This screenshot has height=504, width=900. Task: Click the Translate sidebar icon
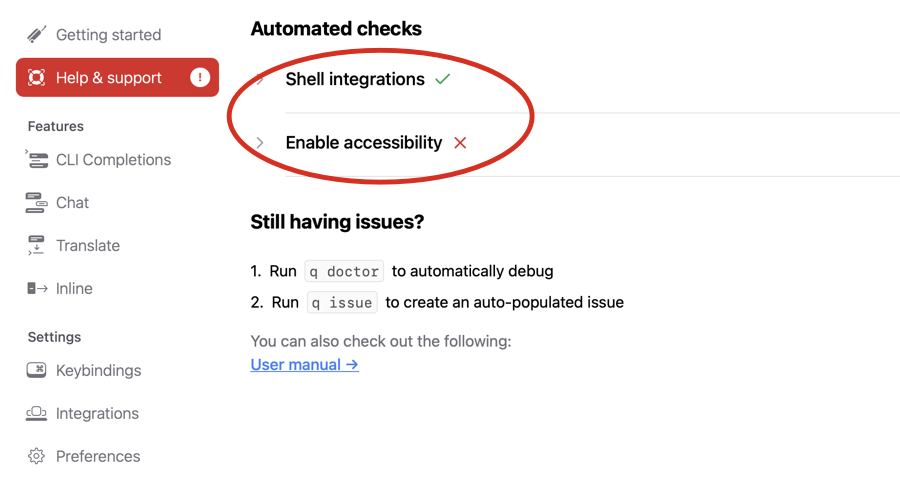36,245
